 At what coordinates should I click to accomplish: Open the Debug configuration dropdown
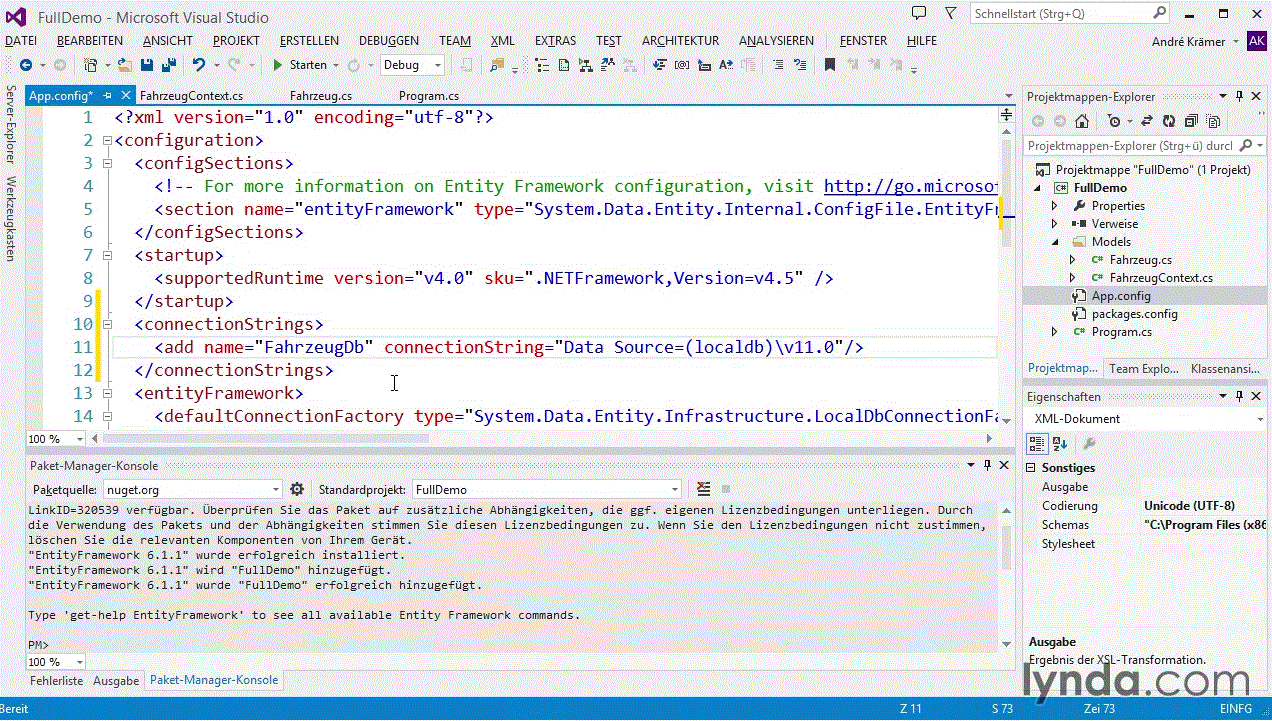coord(412,65)
